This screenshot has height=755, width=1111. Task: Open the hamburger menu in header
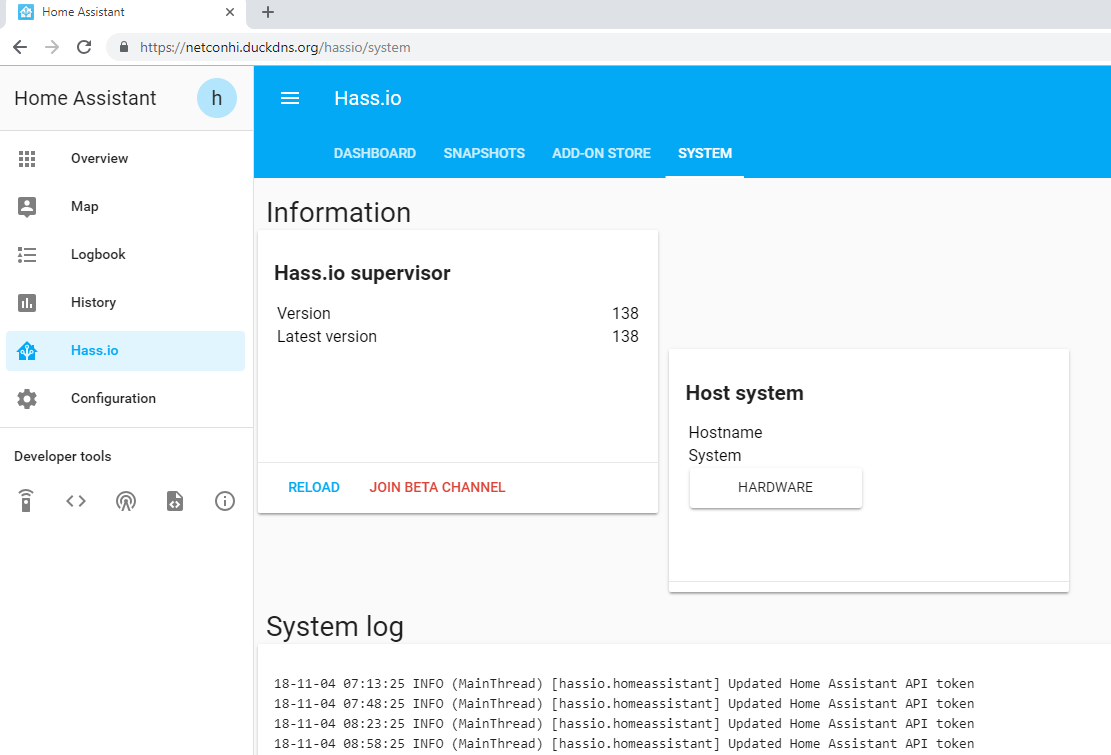pyautogui.click(x=290, y=98)
